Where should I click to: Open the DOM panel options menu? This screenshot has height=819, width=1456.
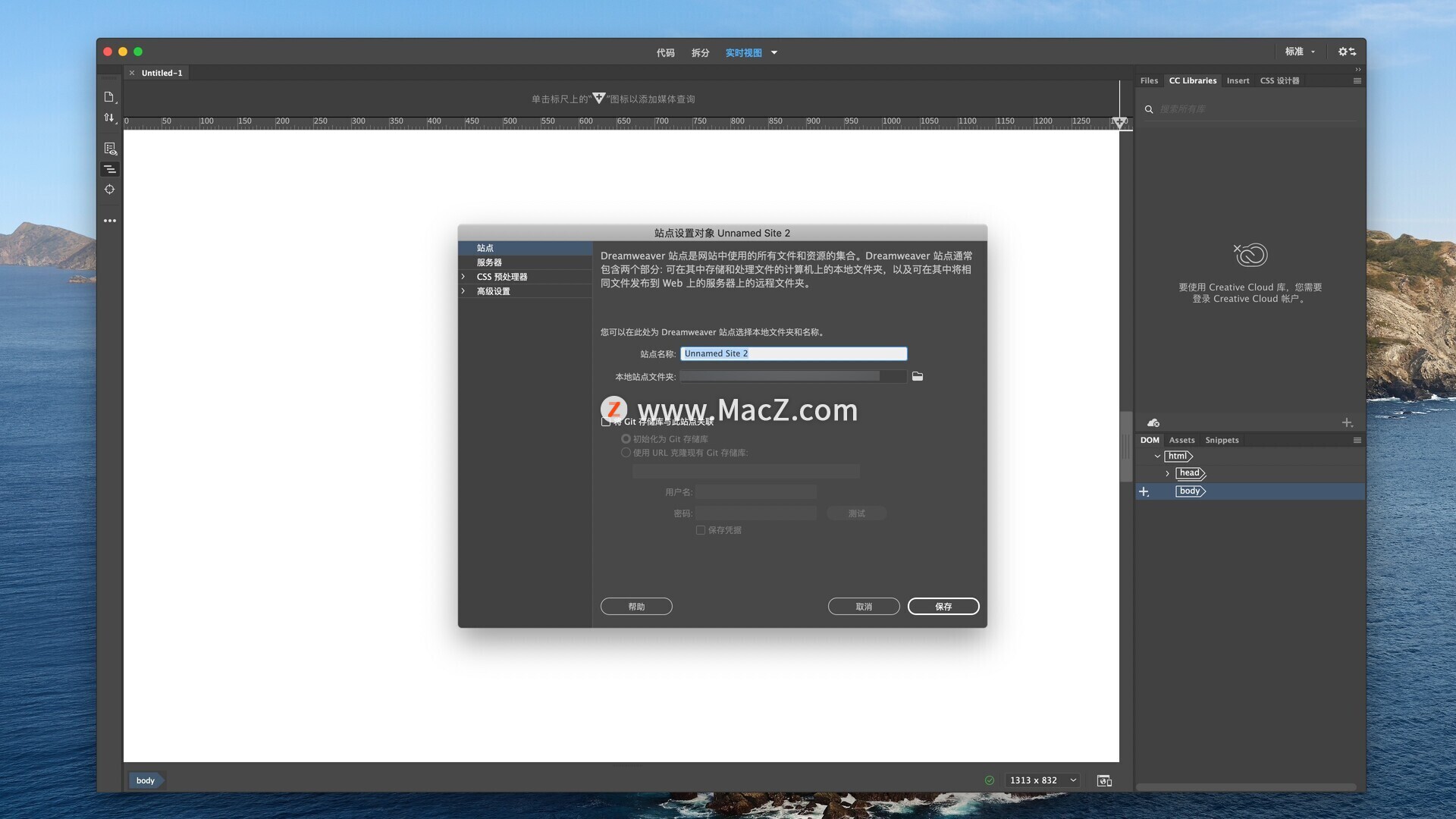click(1357, 440)
